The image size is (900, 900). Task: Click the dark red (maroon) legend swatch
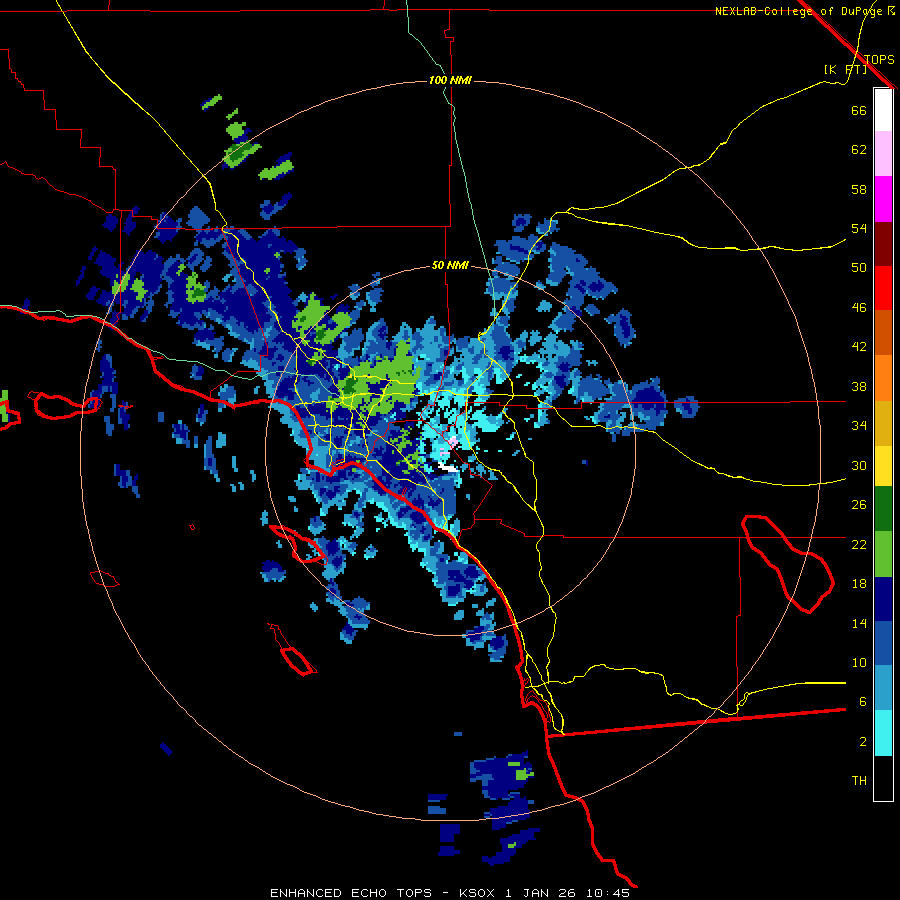pyautogui.click(x=883, y=244)
